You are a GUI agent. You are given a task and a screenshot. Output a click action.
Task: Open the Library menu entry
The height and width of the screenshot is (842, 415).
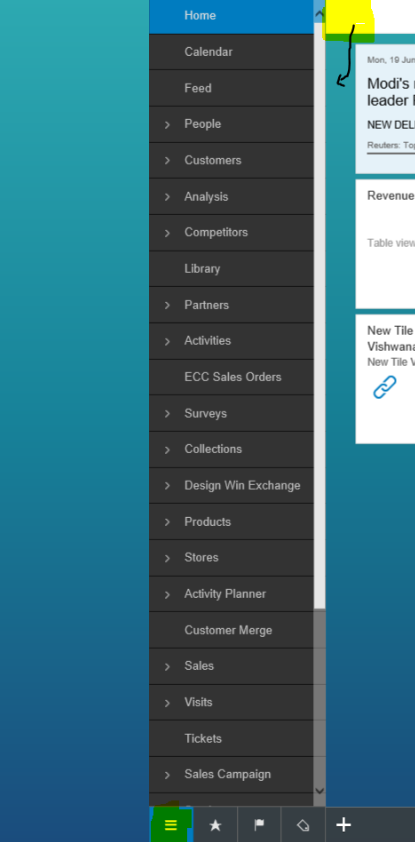click(x=231, y=268)
